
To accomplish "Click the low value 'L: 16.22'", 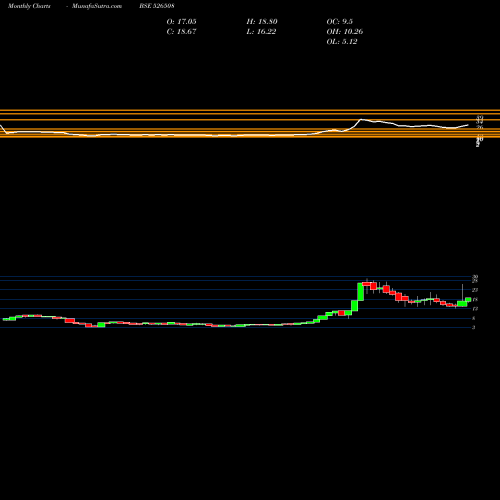I will [x=261, y=32].
